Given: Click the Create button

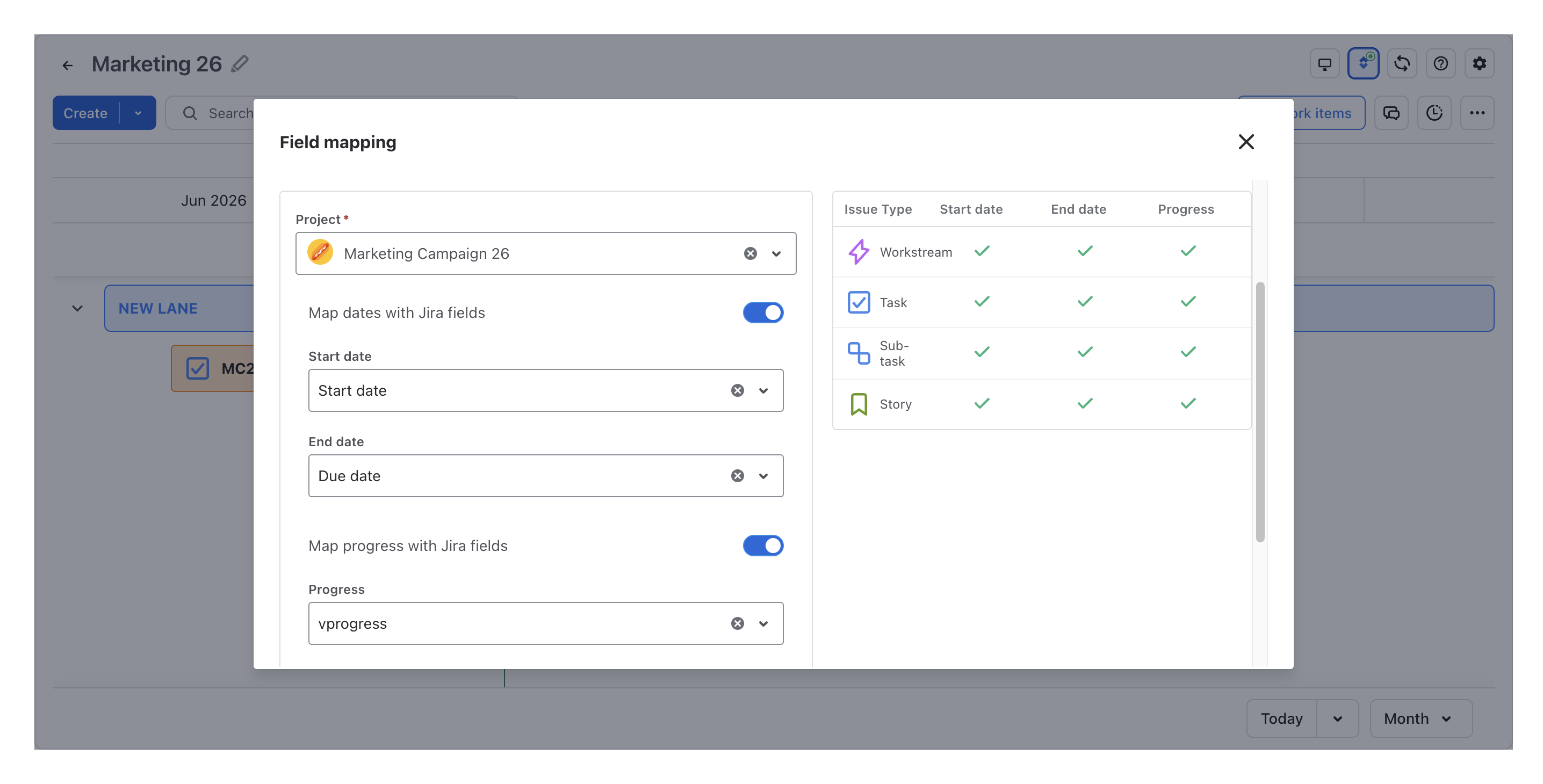Looking at the screenshot, I should coord(85,113).
